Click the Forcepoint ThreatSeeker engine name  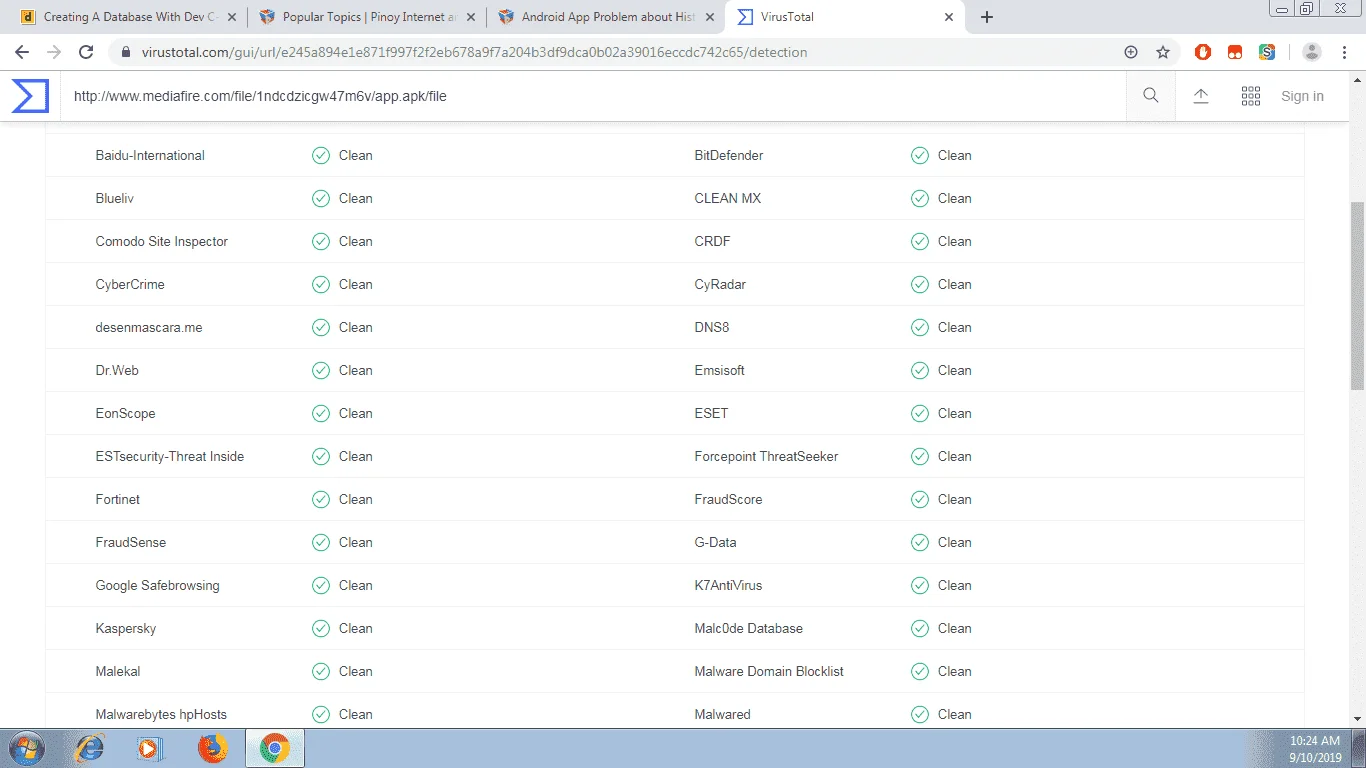pos(767,457)
